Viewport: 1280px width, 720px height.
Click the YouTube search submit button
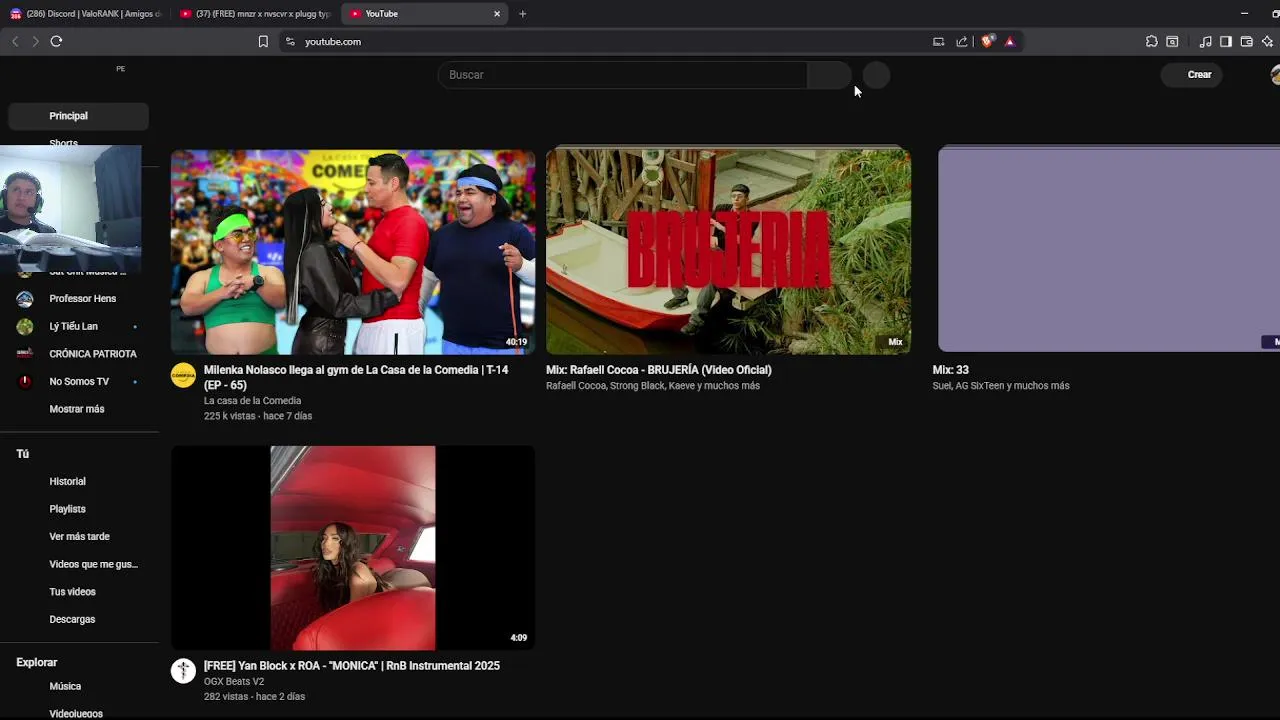(x=829, y=75)
